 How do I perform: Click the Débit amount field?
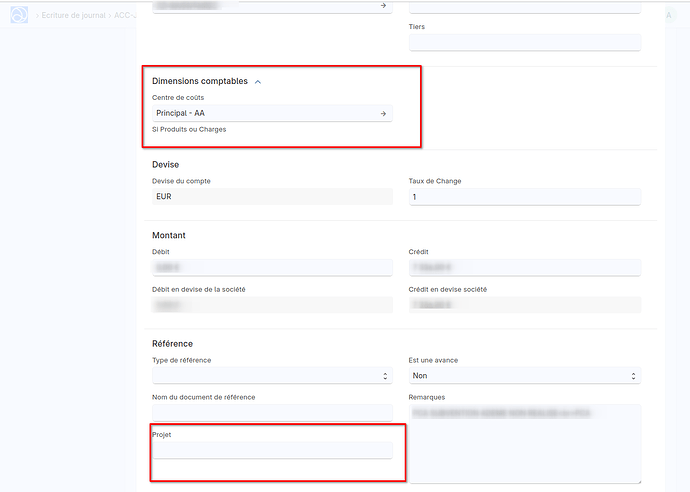coord(271,268)
